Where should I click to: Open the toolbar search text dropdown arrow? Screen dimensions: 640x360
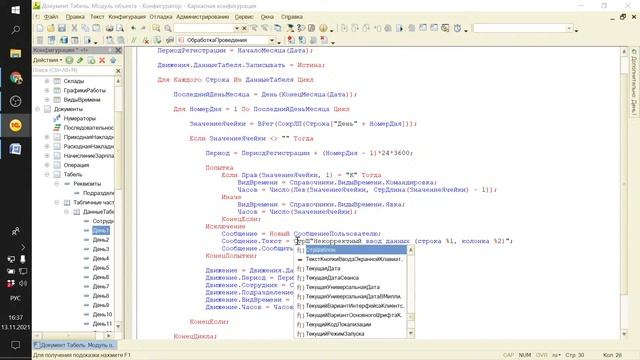[236, 28]
